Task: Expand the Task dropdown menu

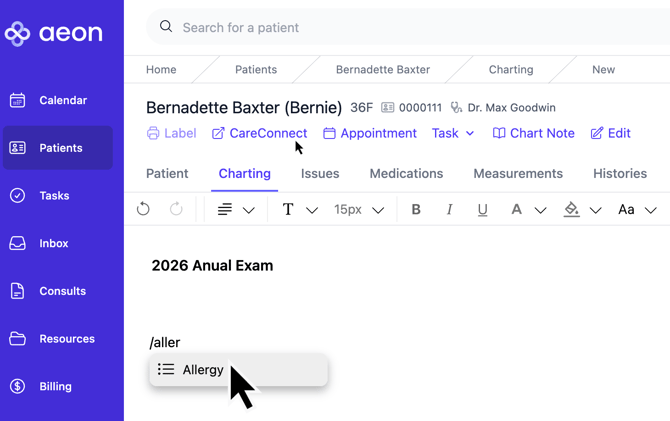Action: pos(453,133)
